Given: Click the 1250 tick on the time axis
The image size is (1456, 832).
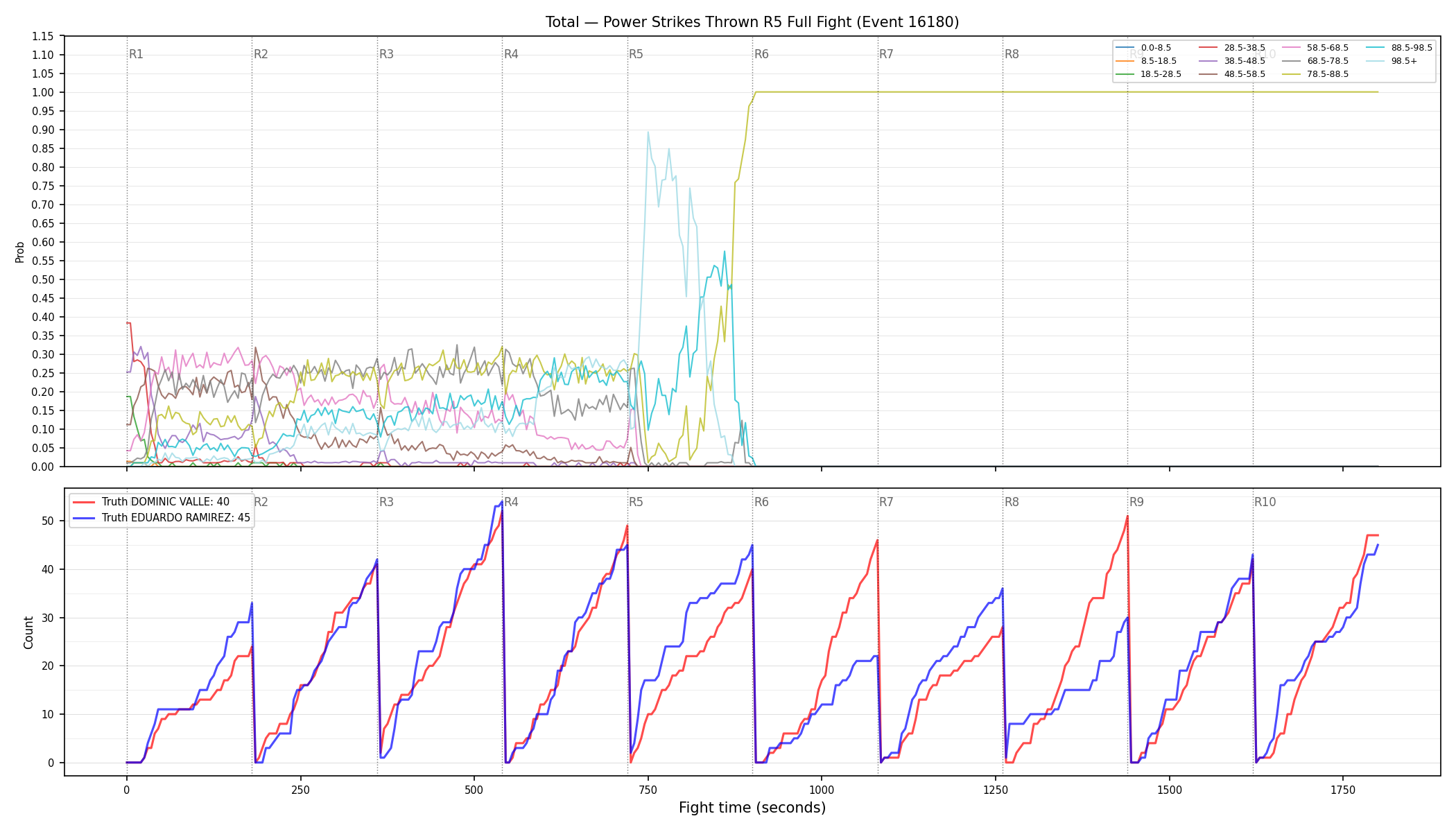Looking at the screenshot, I should (x=996, y=790).
